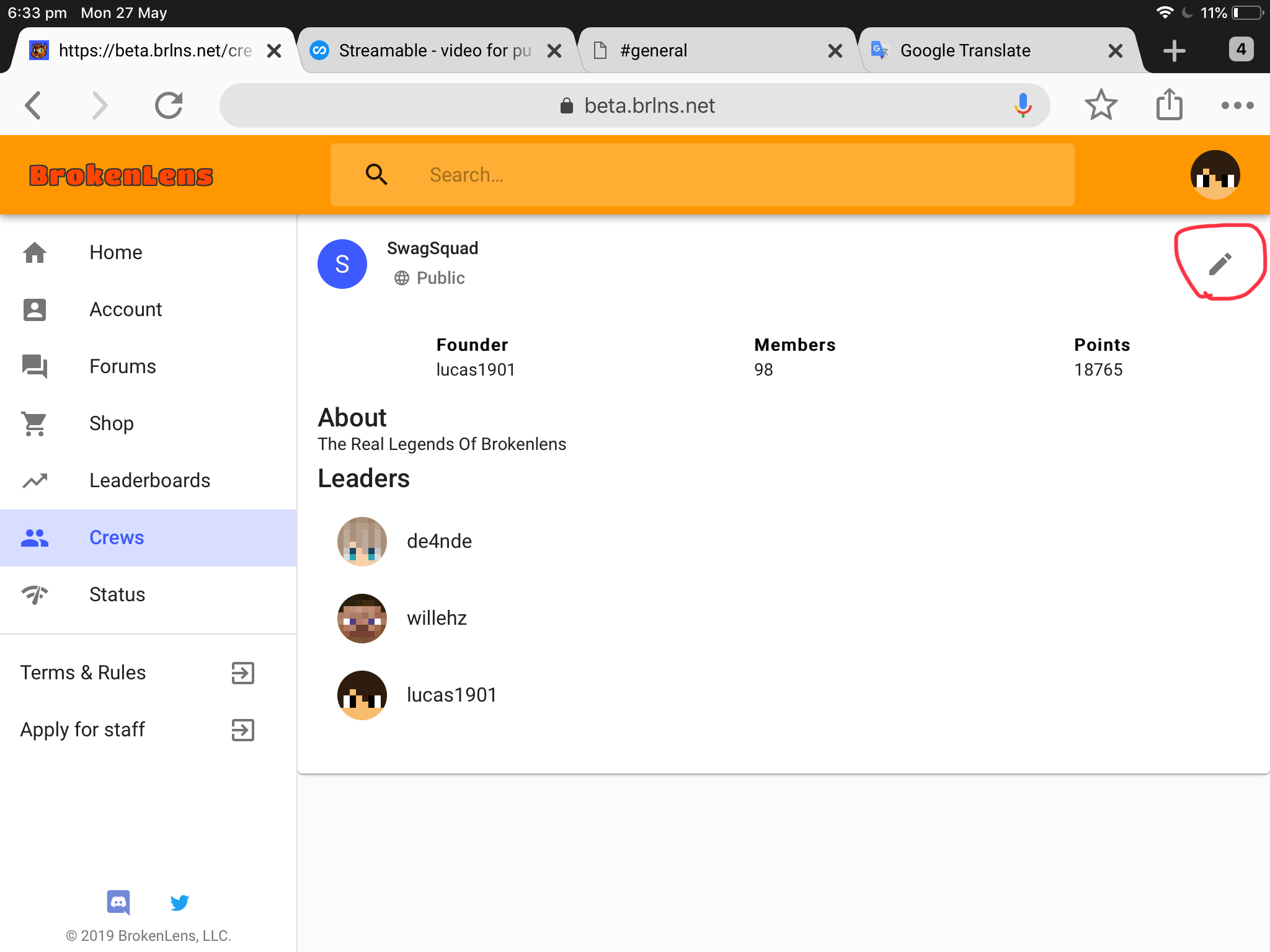Open the browser three-dot menu
Screen dimensions: 1270x952
[x=1237, y=105]
